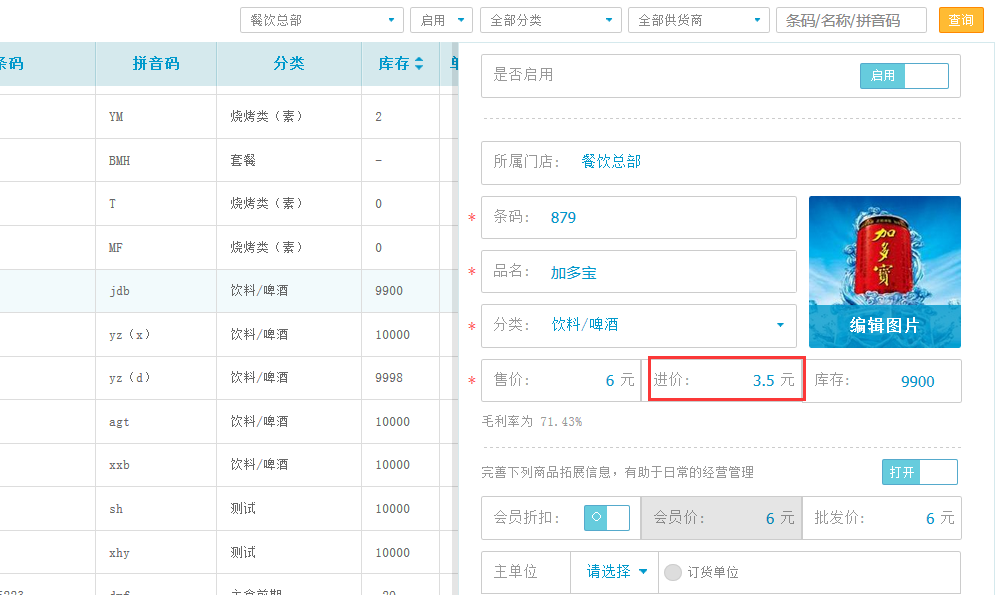Open the 餐饮总部 store dropdown filter
This screenshot has height=595, width=995.
click(321, 20)
